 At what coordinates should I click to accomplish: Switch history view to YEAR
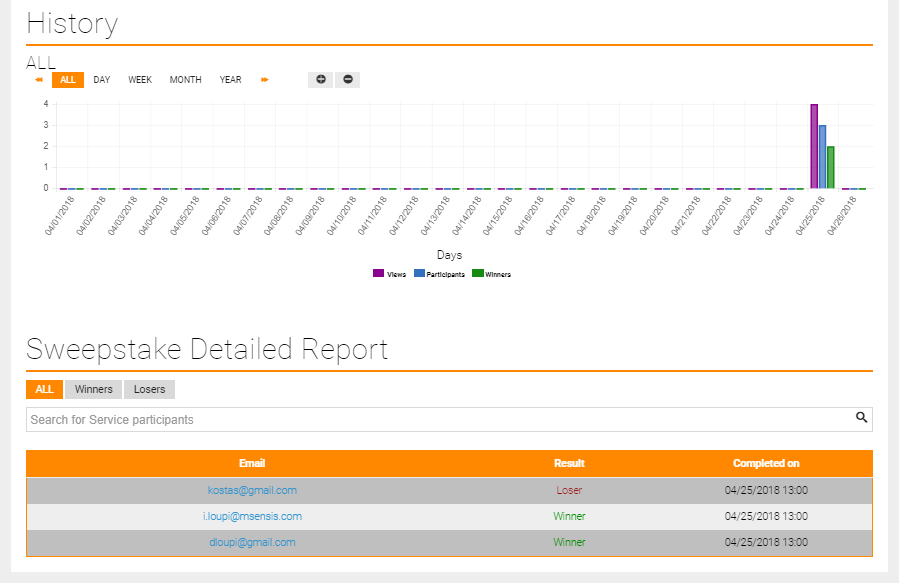pos(230,80)
